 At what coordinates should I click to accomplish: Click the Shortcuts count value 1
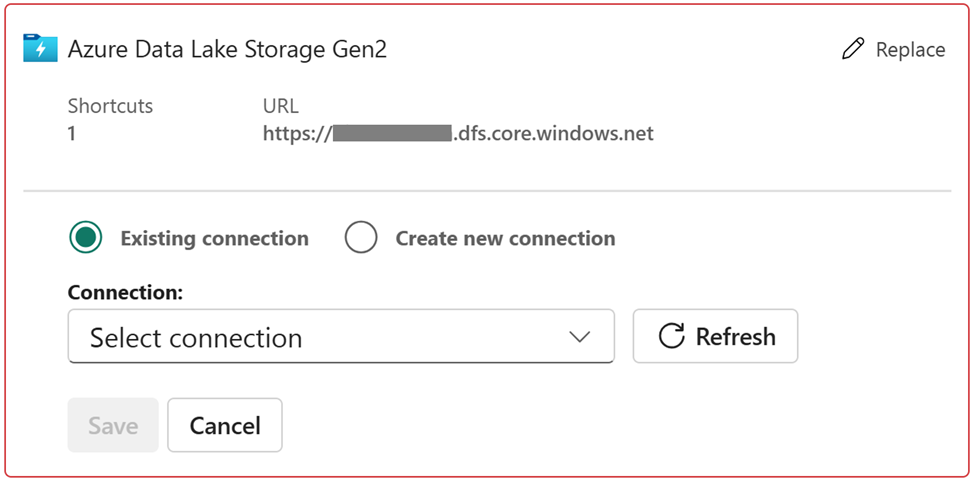click(x=72, y=134)
